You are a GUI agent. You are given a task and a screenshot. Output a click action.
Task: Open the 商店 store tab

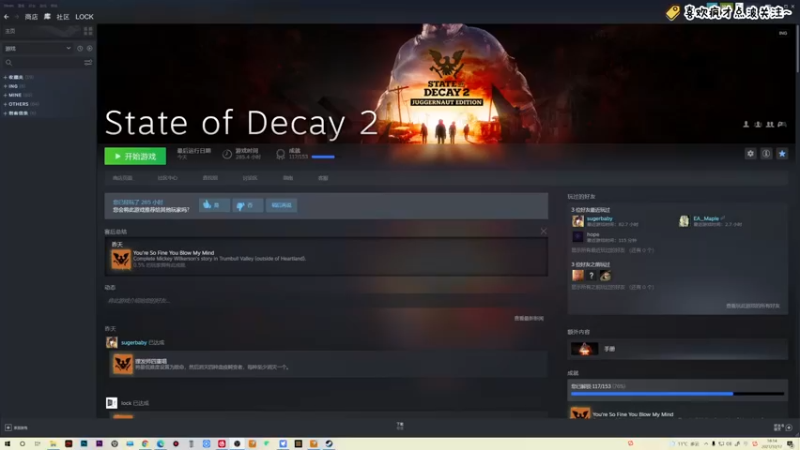click(x=31, y=17)
